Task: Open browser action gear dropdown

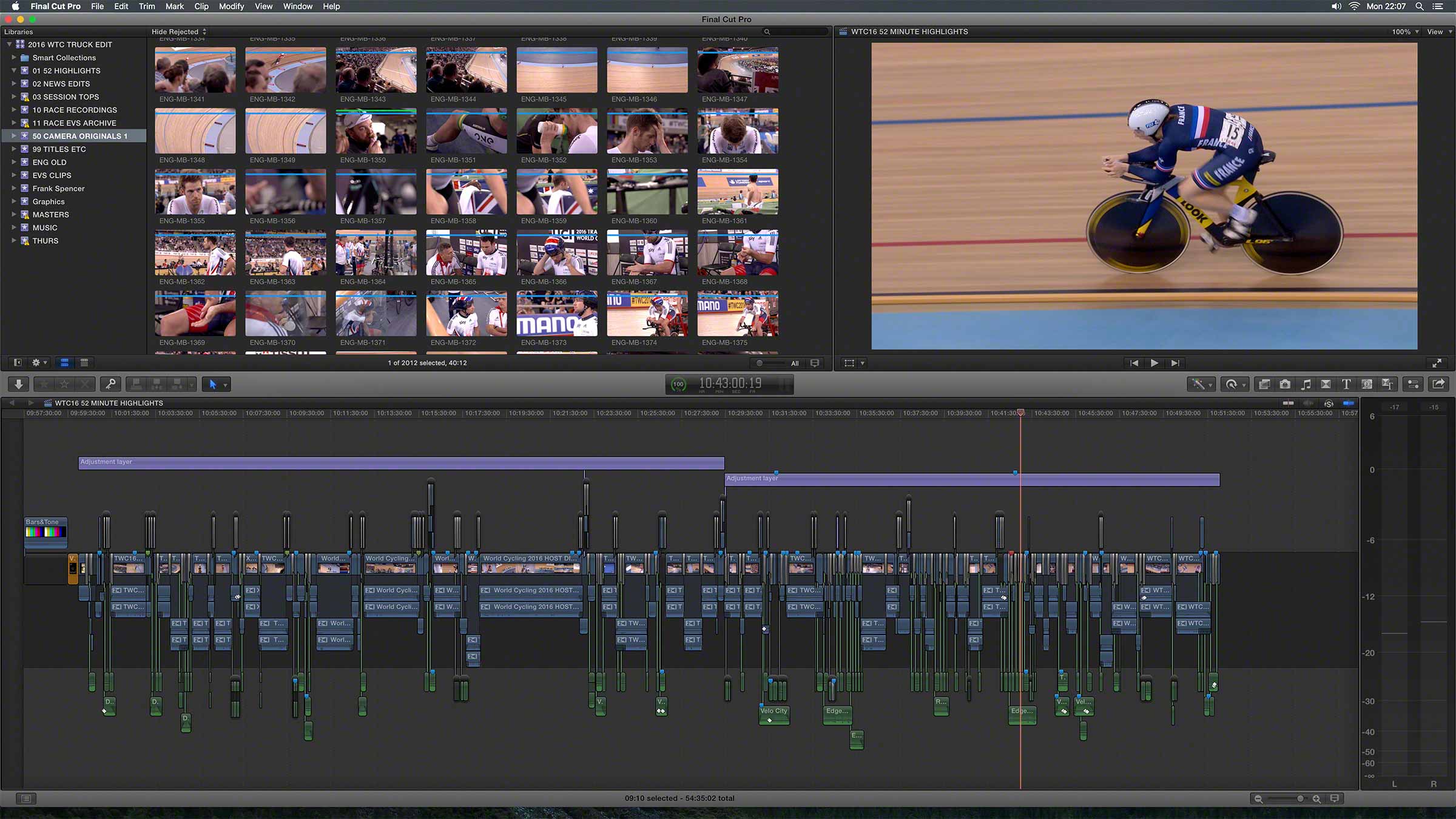Action: pos(39,363)
